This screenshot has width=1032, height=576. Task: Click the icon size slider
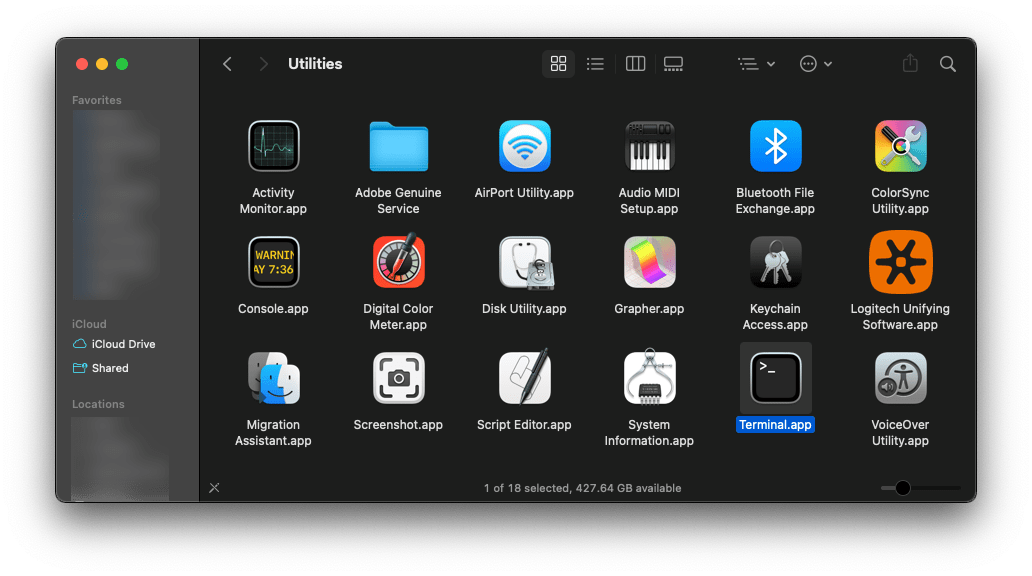[x=903, y=488]
